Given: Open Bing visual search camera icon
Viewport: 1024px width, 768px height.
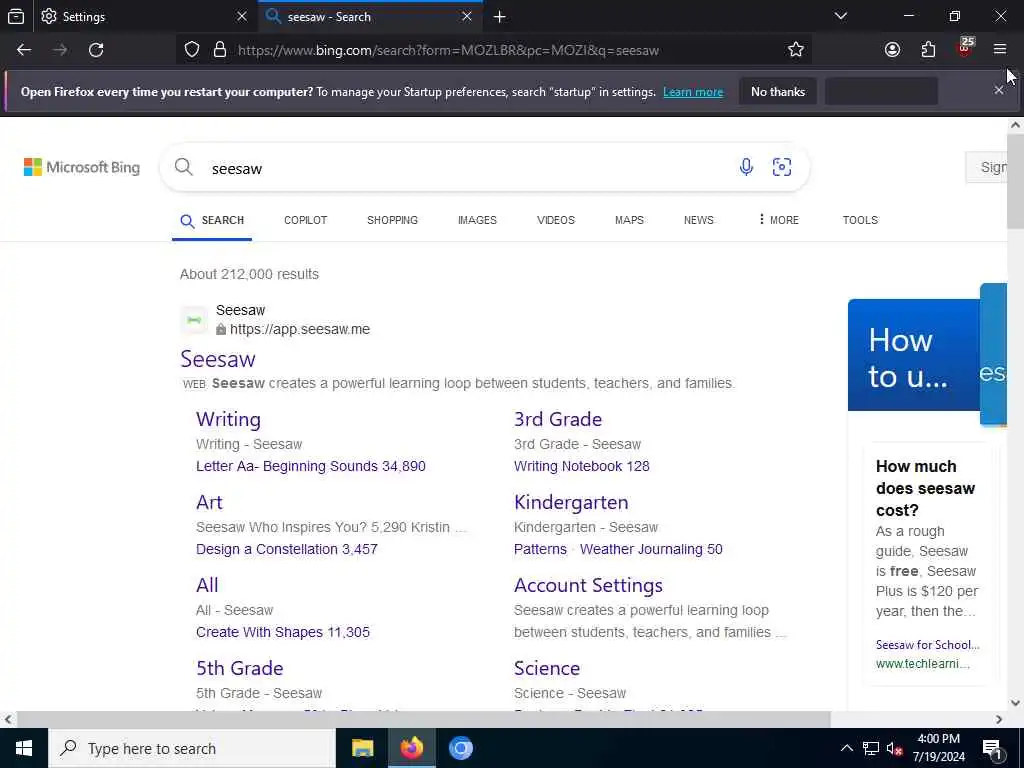Looking at the screenshot, I should pyautogui.click(x=782, y=167).
